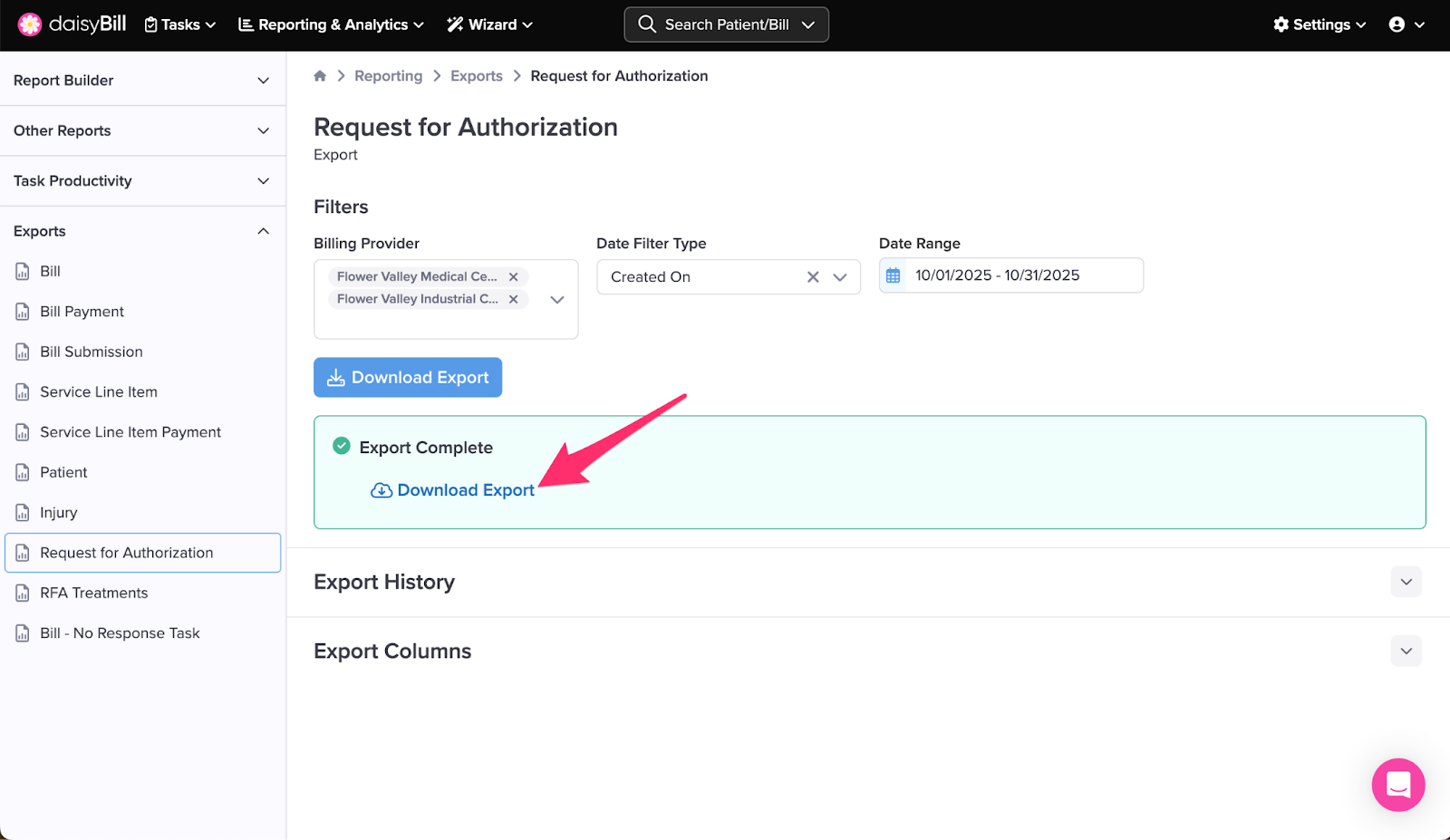The height and width of the screenshot is (840, 1450).
Task: Remove Flower Valley Industrial provider tag
Action: point(513,299)
